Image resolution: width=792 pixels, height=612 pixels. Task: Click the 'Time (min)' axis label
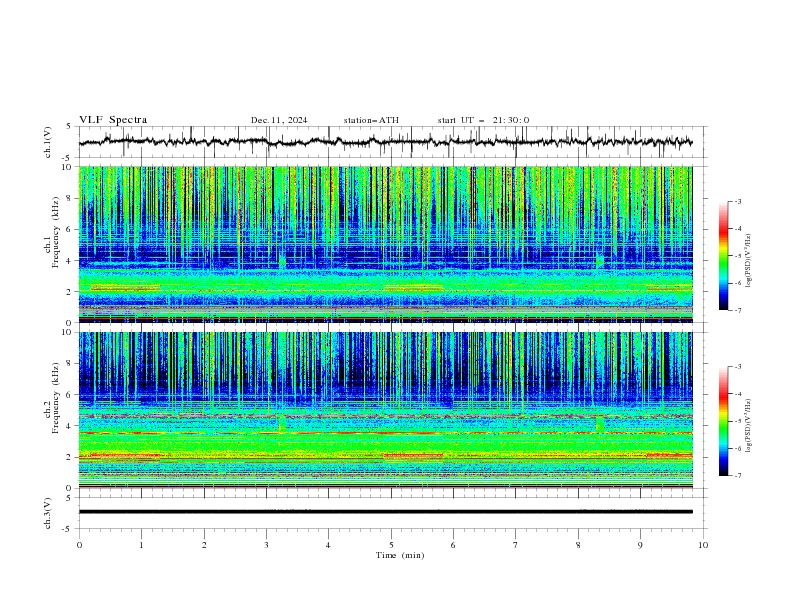pos(400,555)
